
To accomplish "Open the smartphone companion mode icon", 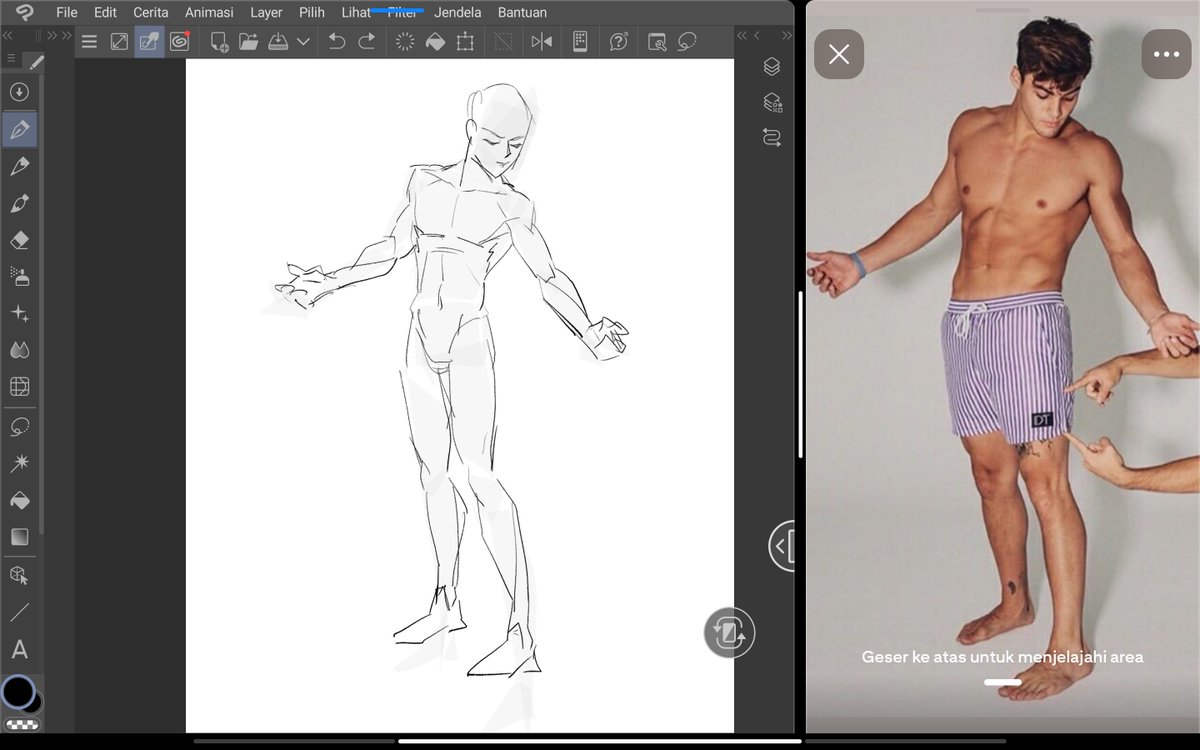I will 580,42.
